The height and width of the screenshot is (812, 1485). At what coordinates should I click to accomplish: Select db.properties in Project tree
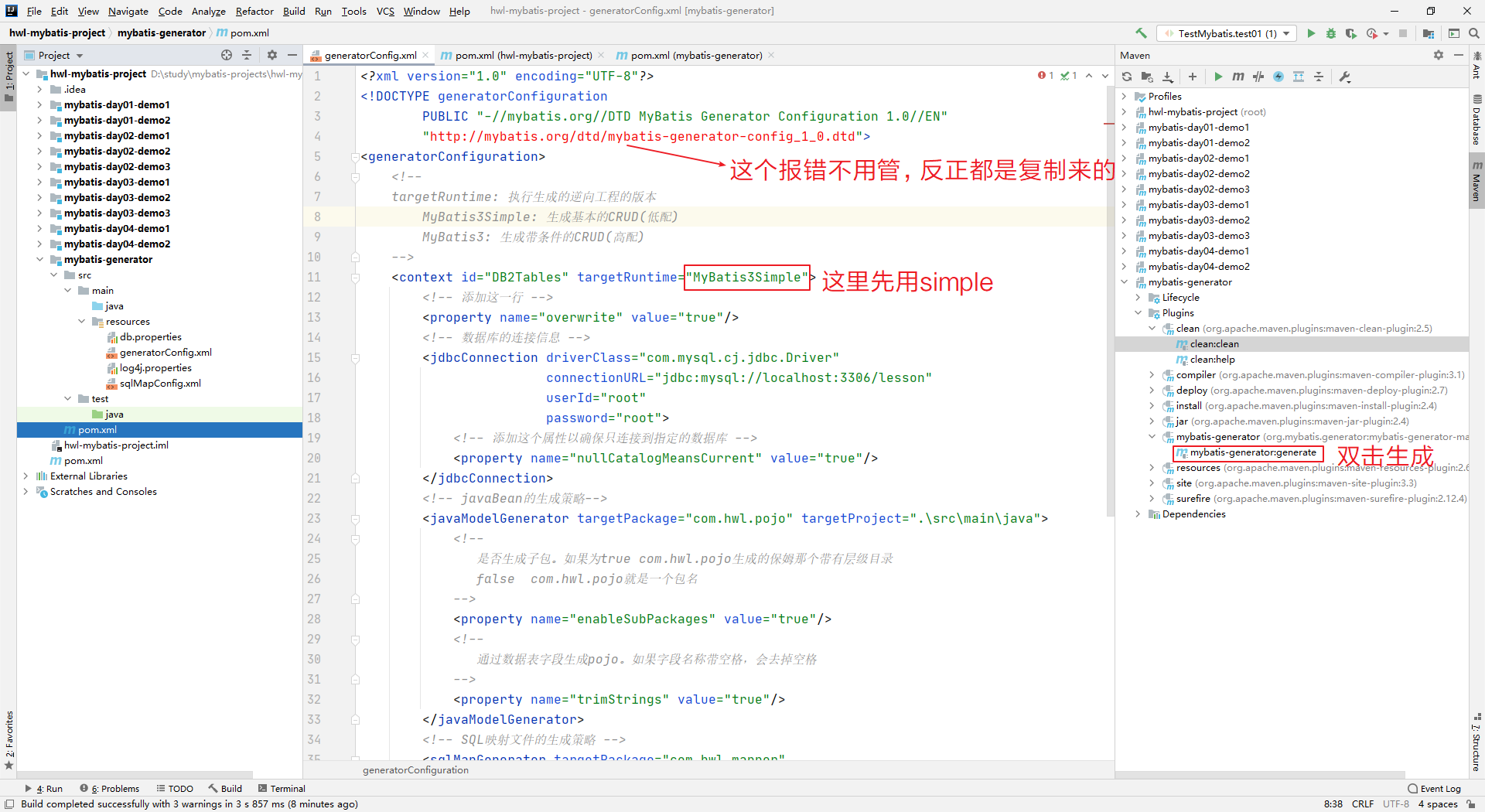(x=150, y=336)
